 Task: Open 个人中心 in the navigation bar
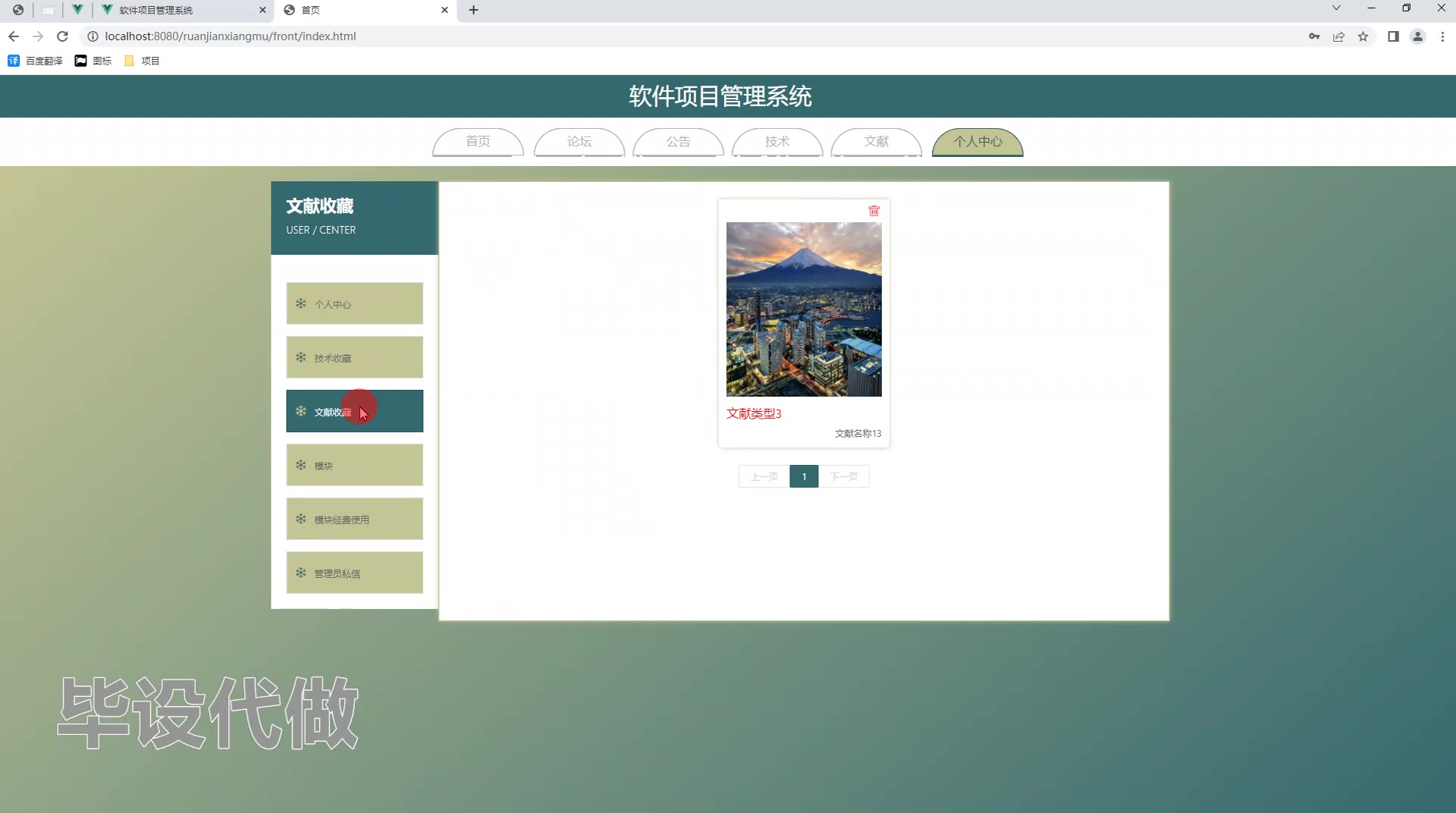tap(977, 142)
